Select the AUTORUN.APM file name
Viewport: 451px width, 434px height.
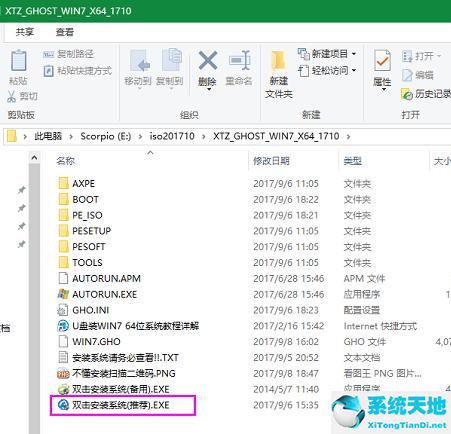pos(106,278)
